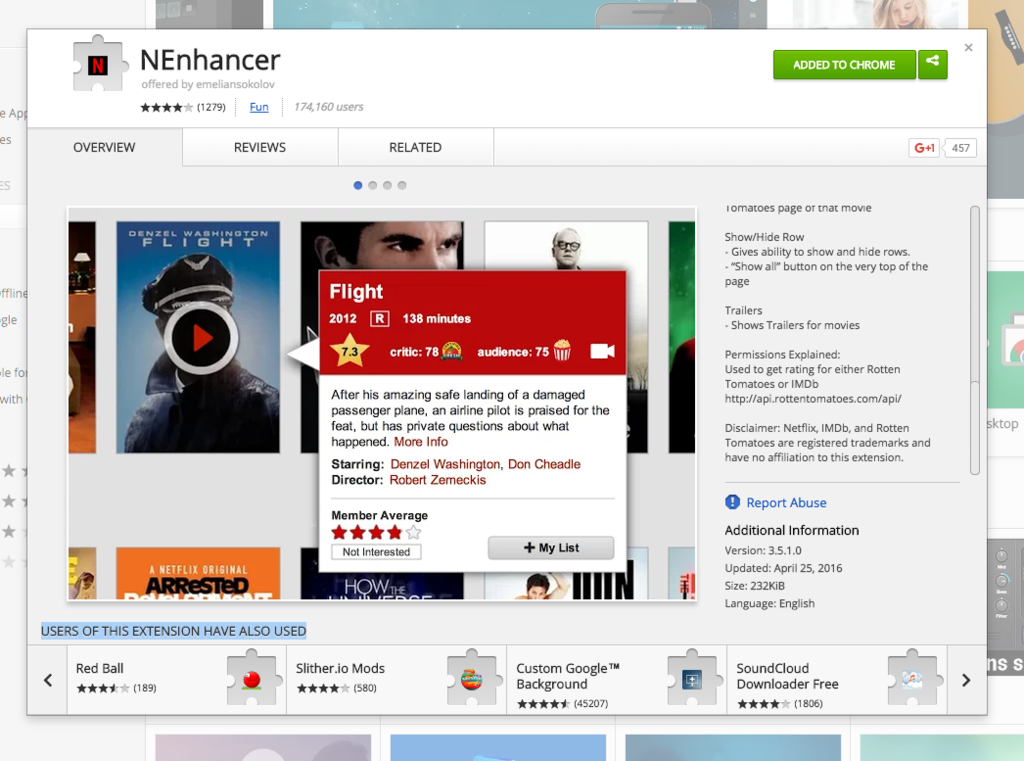Screen dimensions: 1024x761
Task: Click the Report Abuse exclamation icon
Action: [x=732, y=502]
